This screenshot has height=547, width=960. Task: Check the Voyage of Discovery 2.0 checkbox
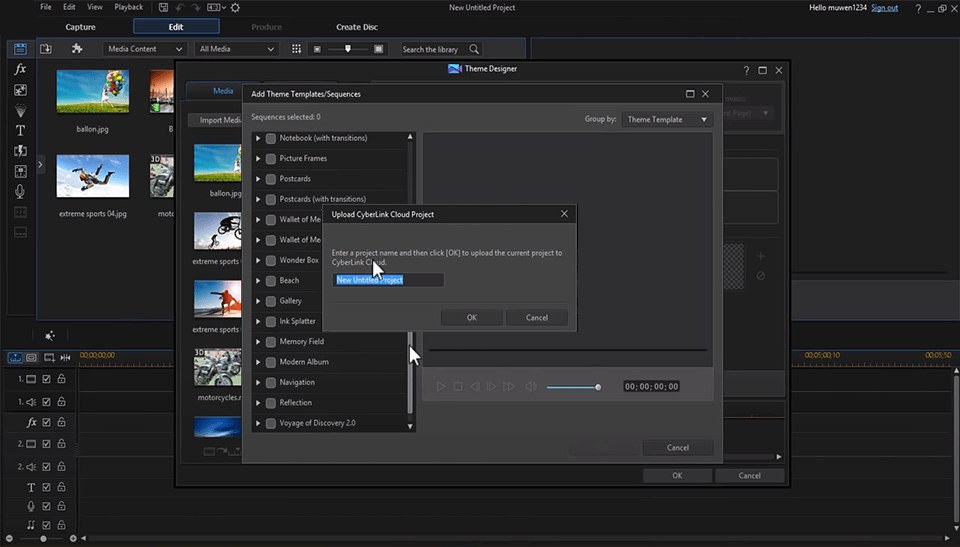271,423
